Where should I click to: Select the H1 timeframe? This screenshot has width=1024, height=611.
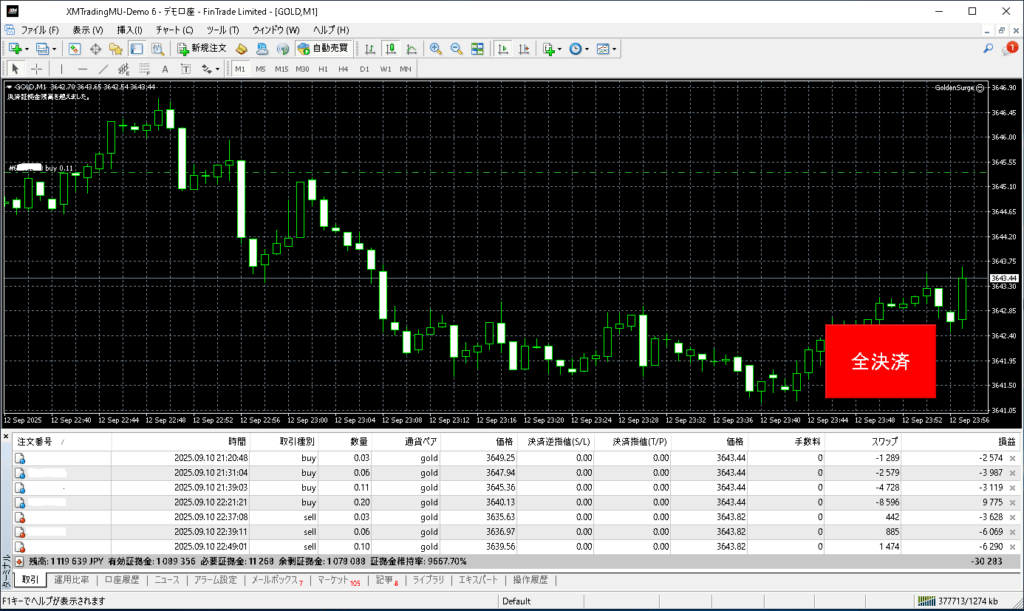coord(323,69)
